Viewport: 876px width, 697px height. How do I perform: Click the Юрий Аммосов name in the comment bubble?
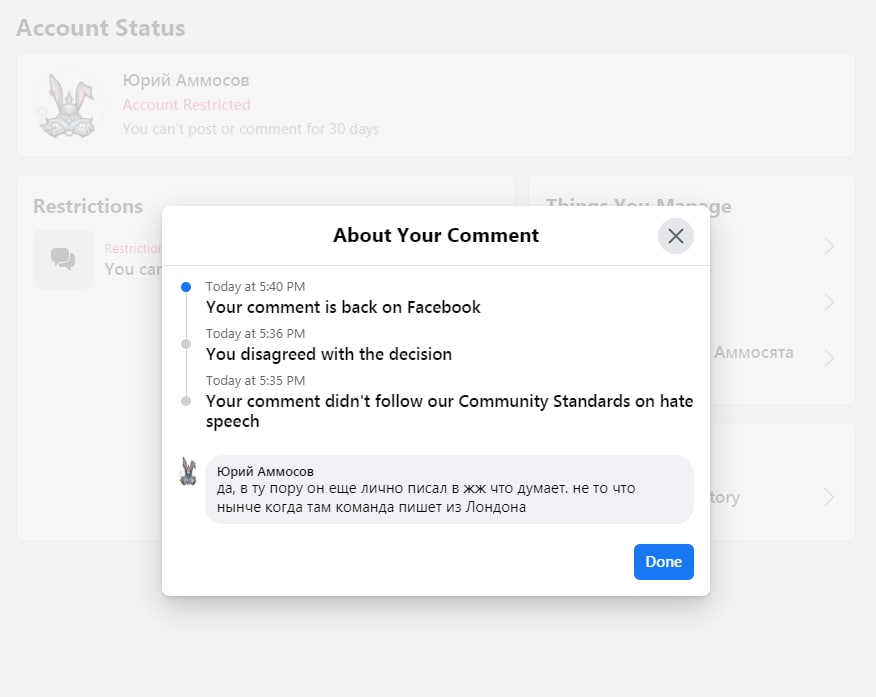265,471
